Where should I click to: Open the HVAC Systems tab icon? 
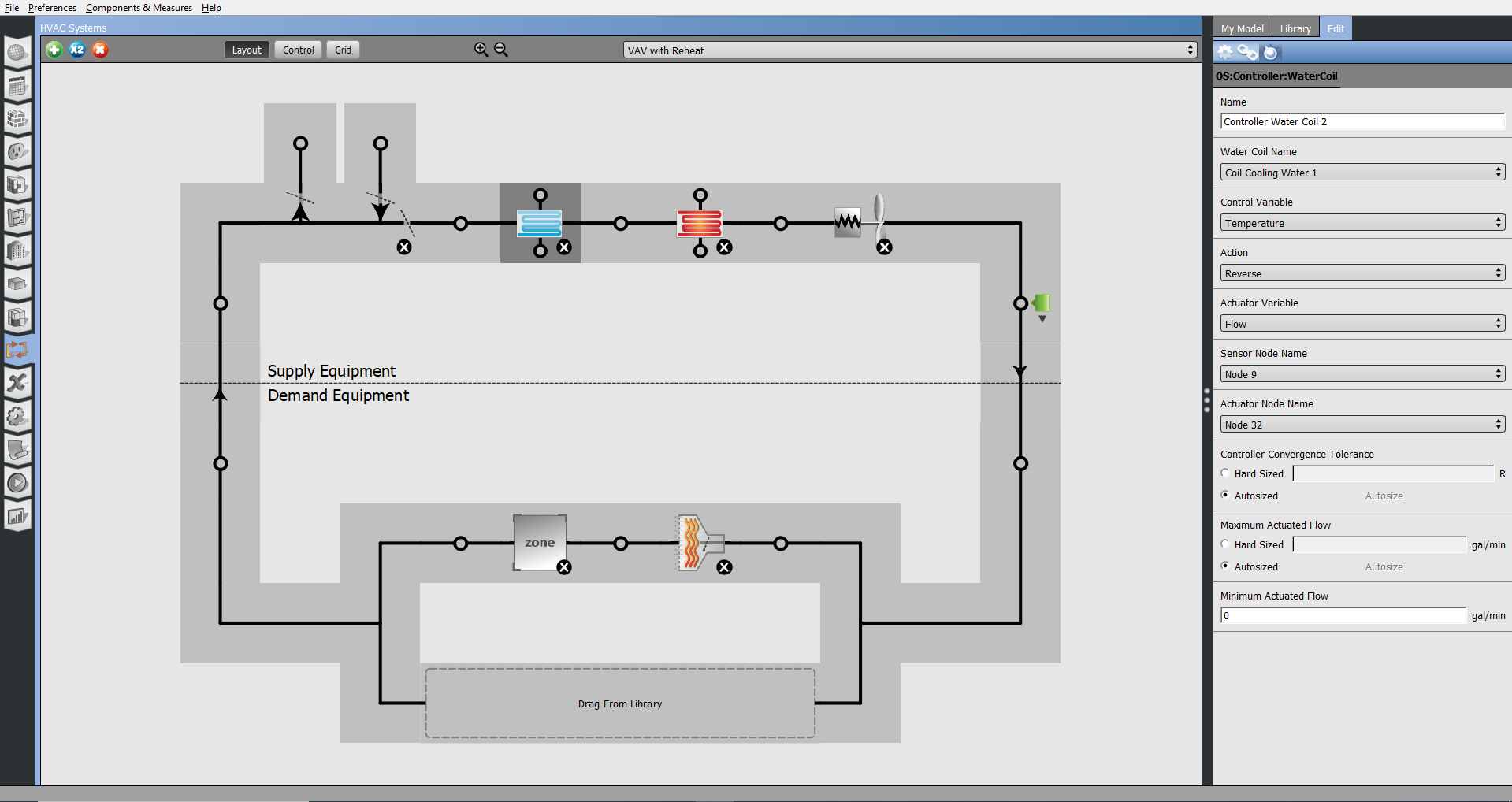[x=17, y=351]
